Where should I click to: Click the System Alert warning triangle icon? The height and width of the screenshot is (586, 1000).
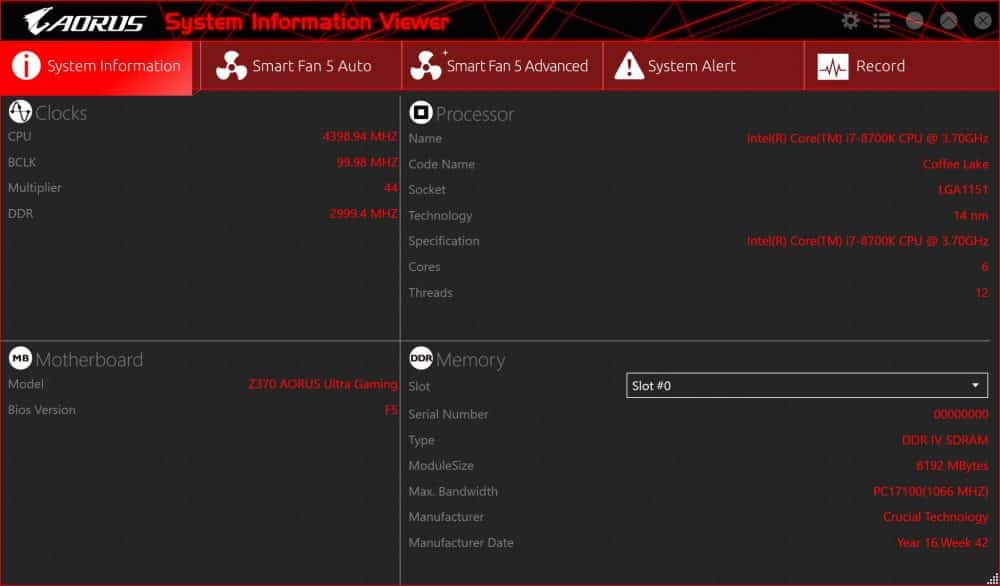(629, 66)
